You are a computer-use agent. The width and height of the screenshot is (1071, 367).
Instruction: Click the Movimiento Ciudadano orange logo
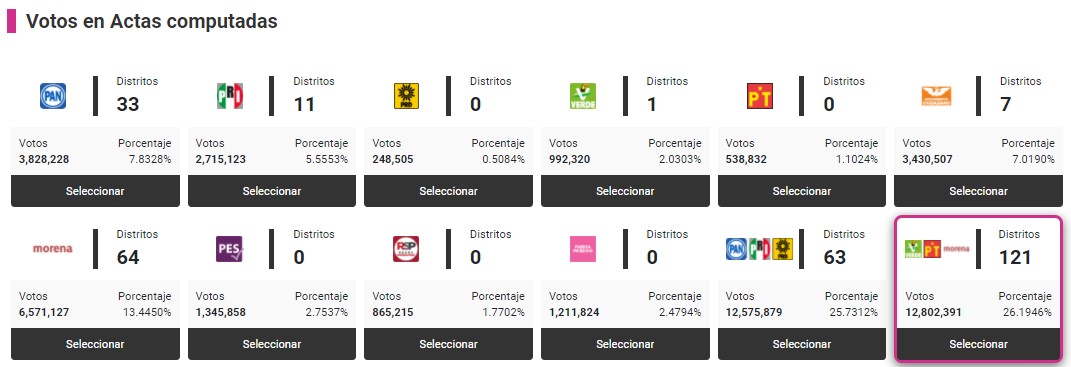pyautogui.click(x=936, y=96)
